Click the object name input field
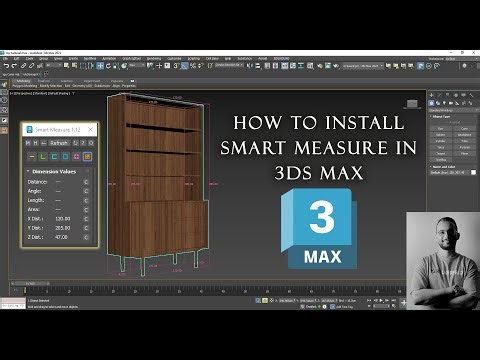 450,172
